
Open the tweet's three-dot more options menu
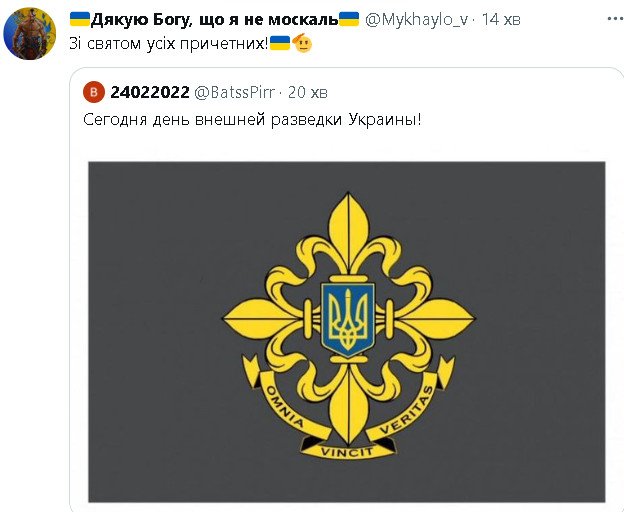coord(616,19)
